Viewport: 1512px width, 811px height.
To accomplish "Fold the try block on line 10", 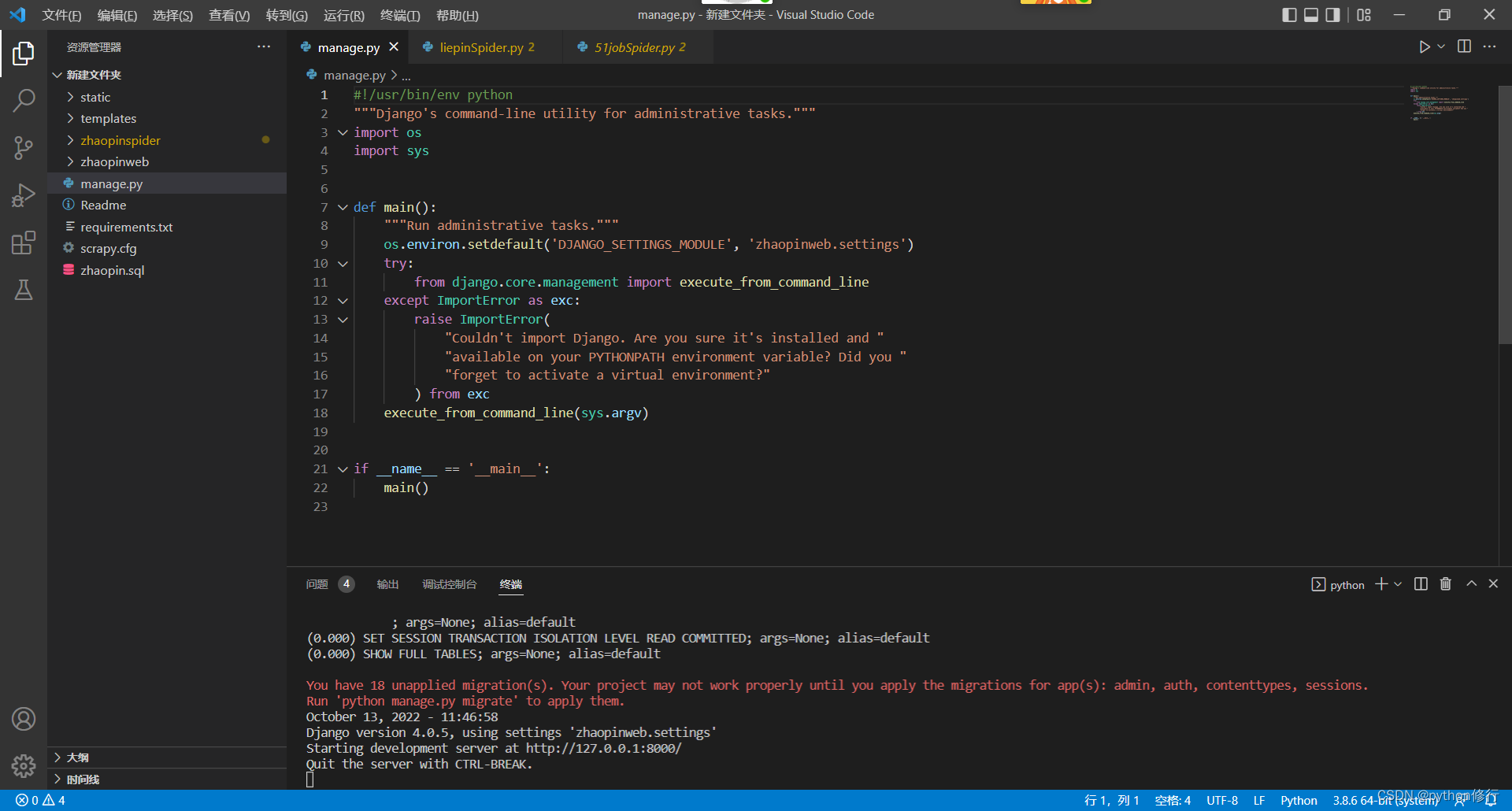I will coord(343,264).
